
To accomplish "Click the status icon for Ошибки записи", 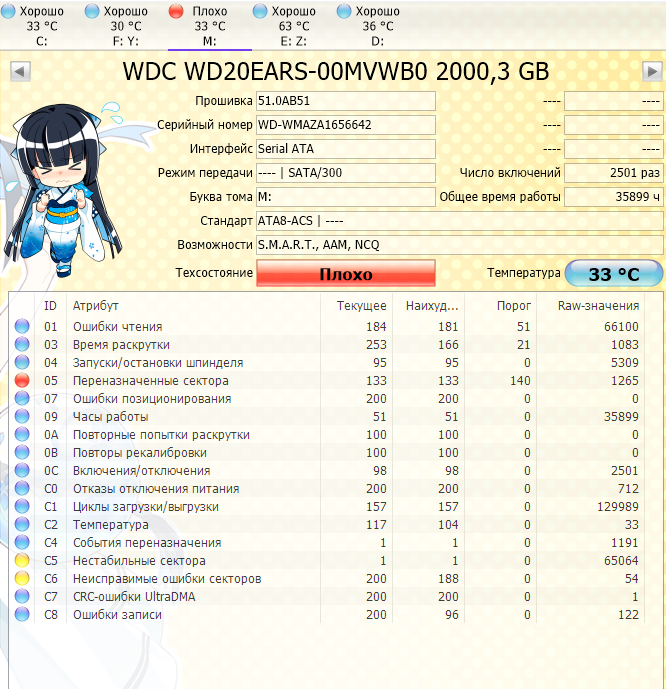I will click(x=22, y=614).
